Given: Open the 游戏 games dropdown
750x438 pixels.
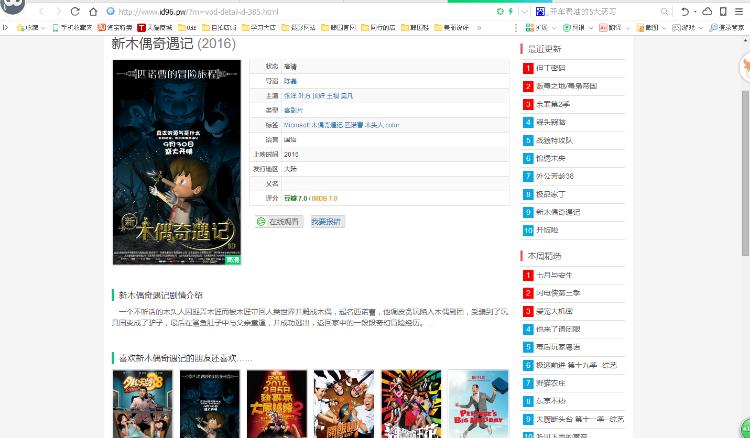Looking at the screenshot, I should (x=688, y=28).
